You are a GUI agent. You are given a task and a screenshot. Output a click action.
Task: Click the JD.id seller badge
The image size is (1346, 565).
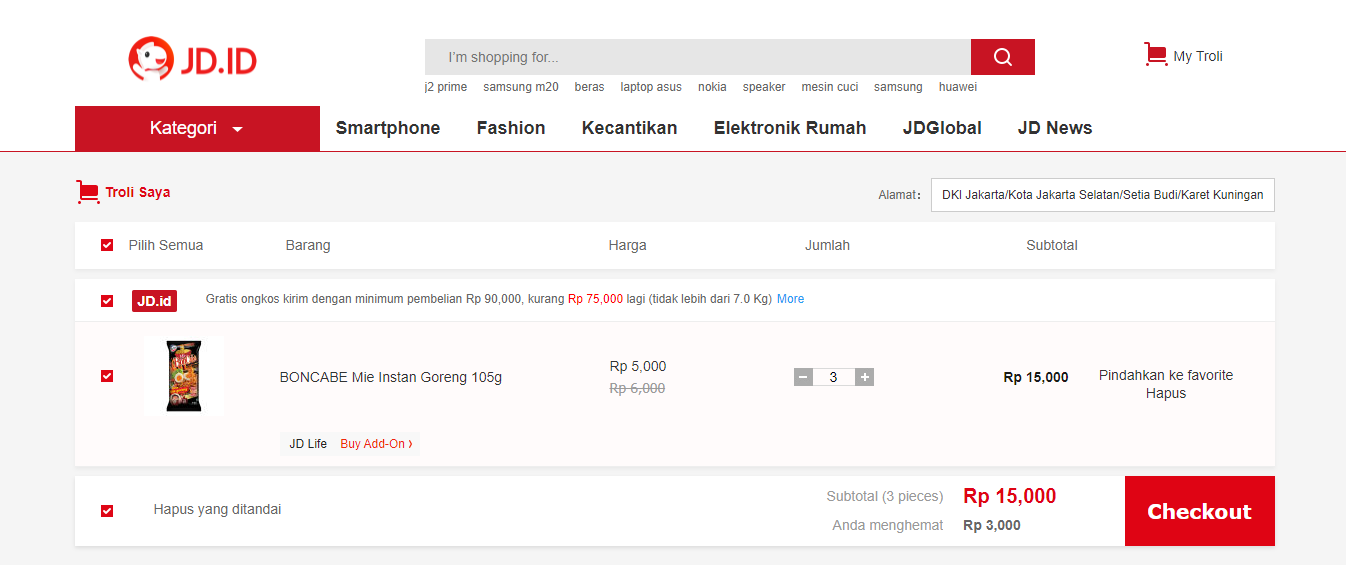coord(154,300)
